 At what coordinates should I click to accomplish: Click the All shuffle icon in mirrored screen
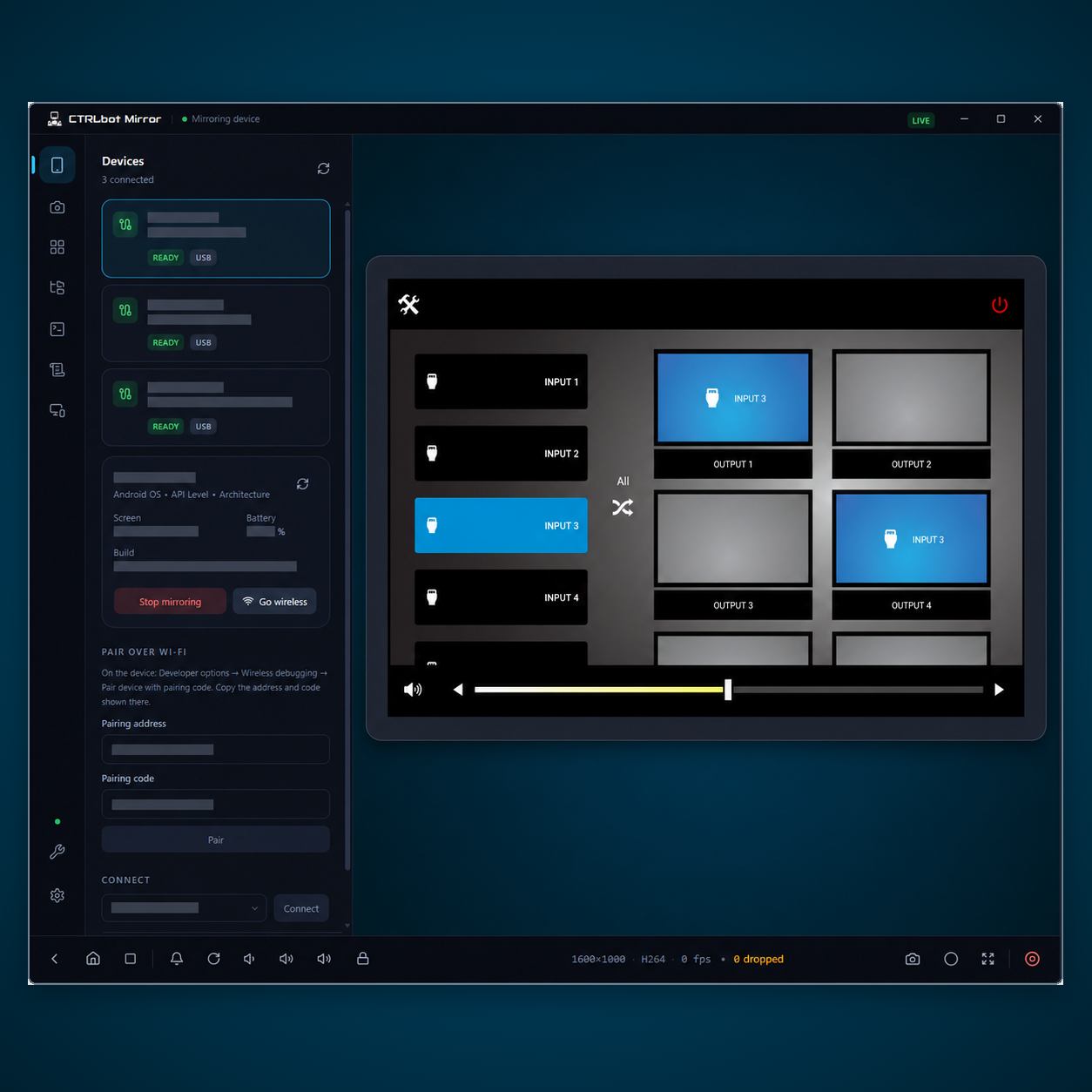pos(623,507)
